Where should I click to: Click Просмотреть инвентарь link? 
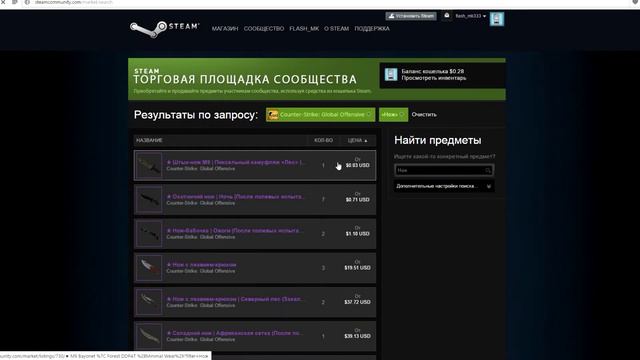click(x=433, y=78)
